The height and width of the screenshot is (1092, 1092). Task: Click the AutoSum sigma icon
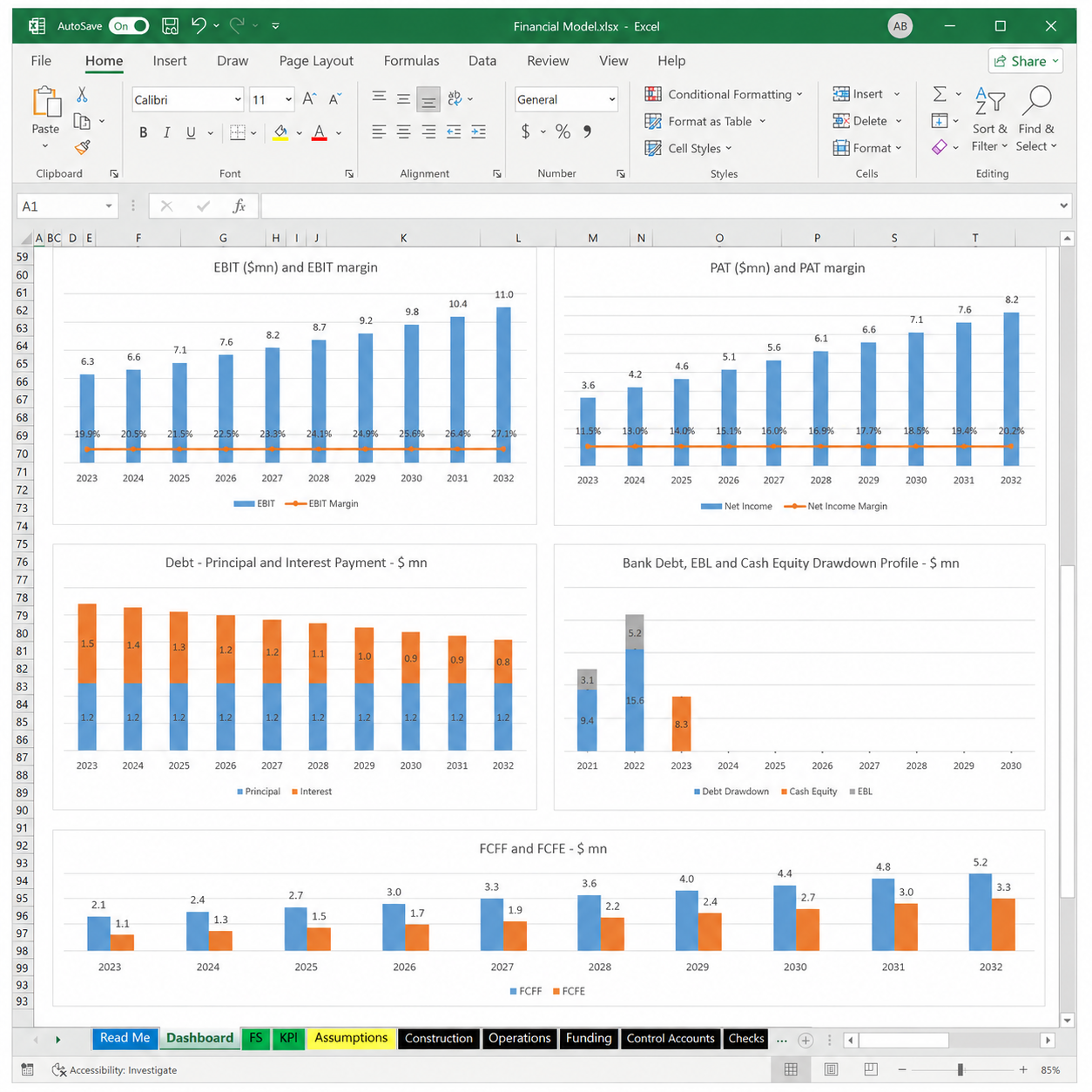point(940,94)
